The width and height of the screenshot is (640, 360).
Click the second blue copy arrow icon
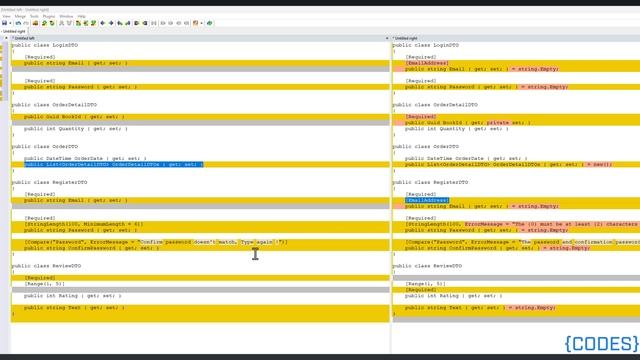tap(111, 23)
